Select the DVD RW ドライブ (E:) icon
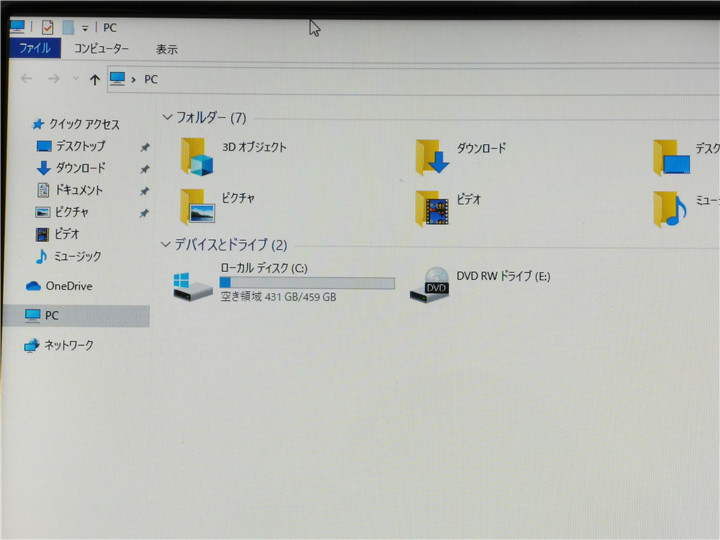Image resolution: width=720 pixels, height=540 pixels. 429,285
